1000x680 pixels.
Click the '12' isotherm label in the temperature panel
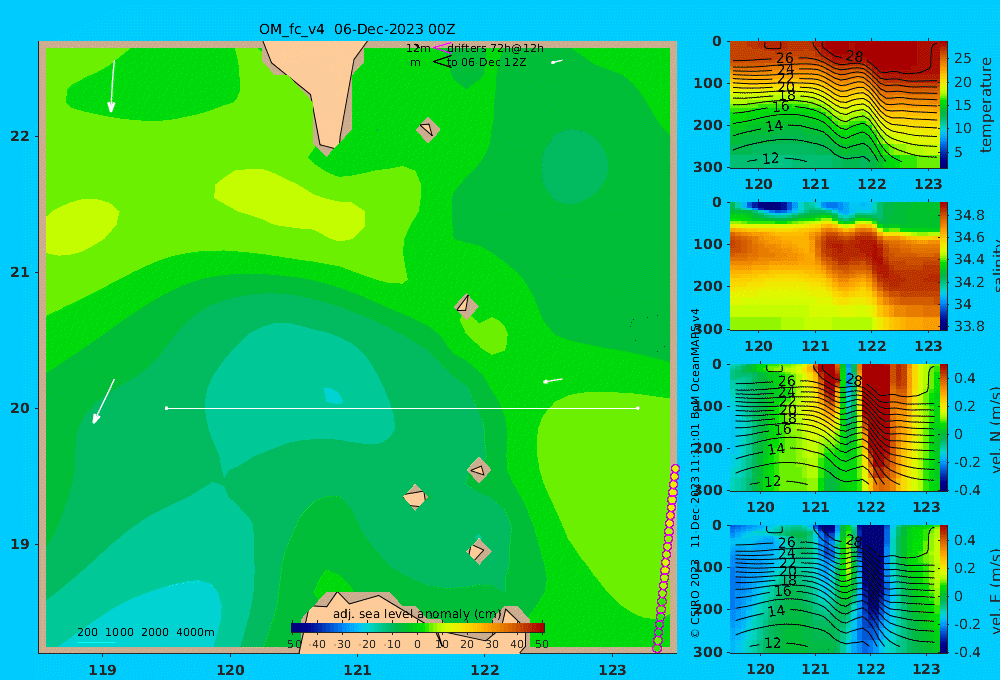[x=771, y=158]
